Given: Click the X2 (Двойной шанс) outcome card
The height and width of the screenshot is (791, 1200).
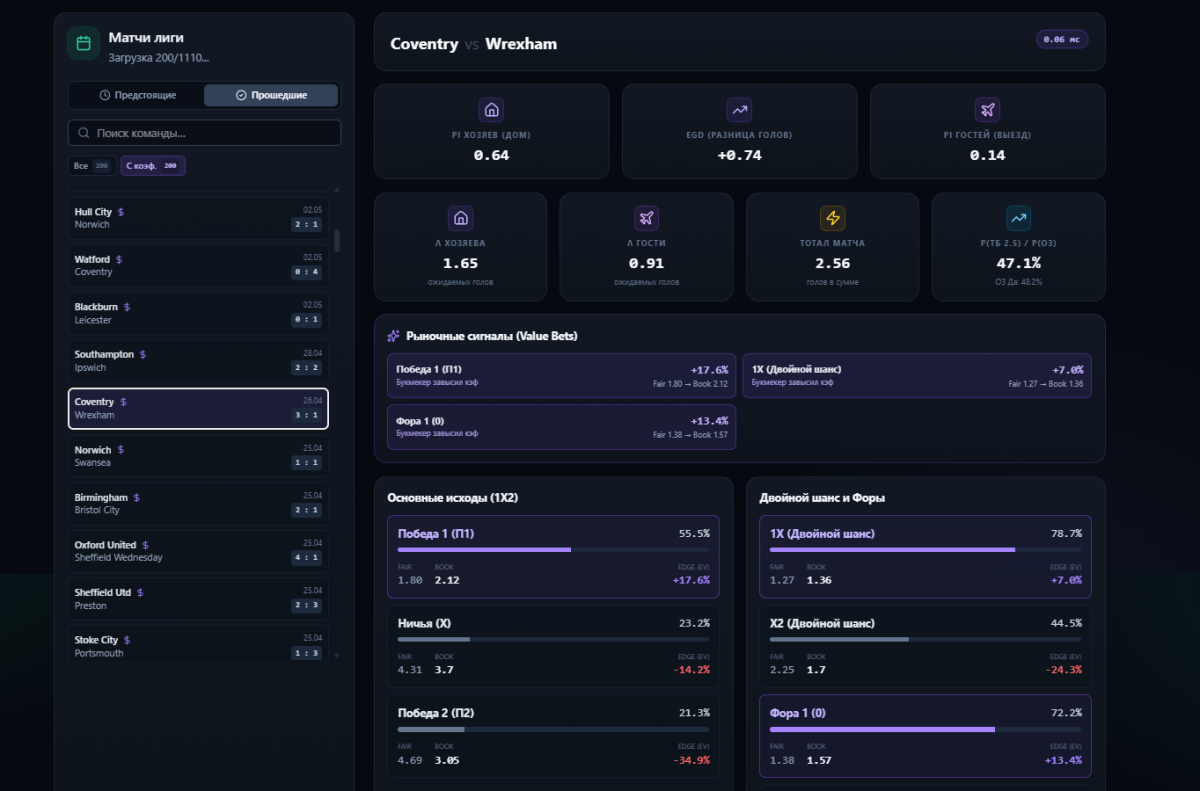Looking at the screenshot, I should 925,646.
